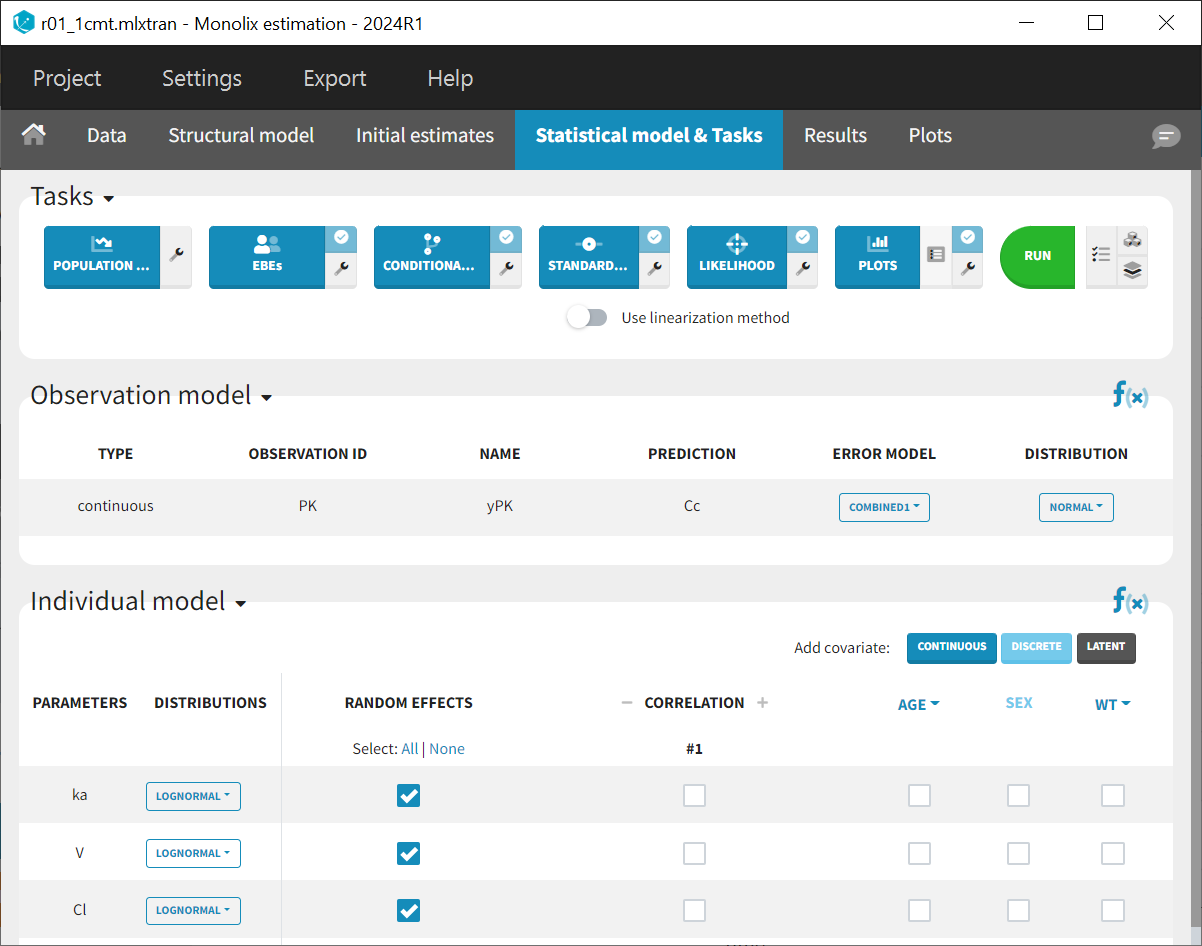Screen dimensions: 1202x946
Task: Open wrench settings for EBEs task
Action: (341, 268)
